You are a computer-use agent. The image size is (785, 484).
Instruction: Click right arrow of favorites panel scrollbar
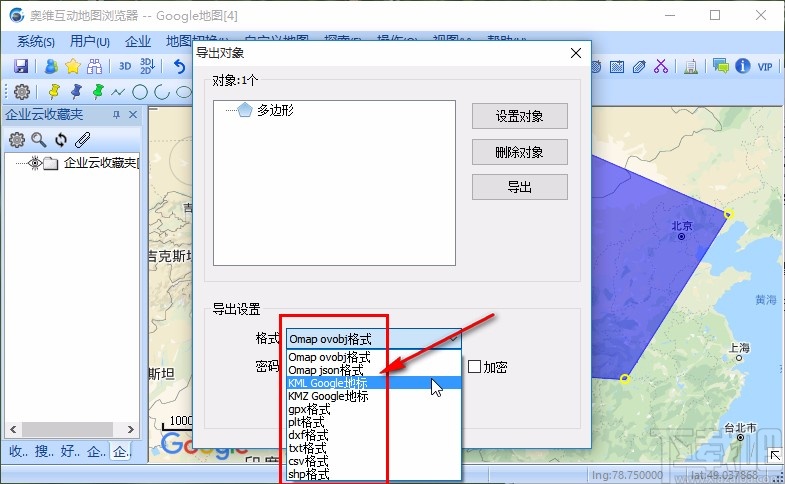tap(131, 429)
